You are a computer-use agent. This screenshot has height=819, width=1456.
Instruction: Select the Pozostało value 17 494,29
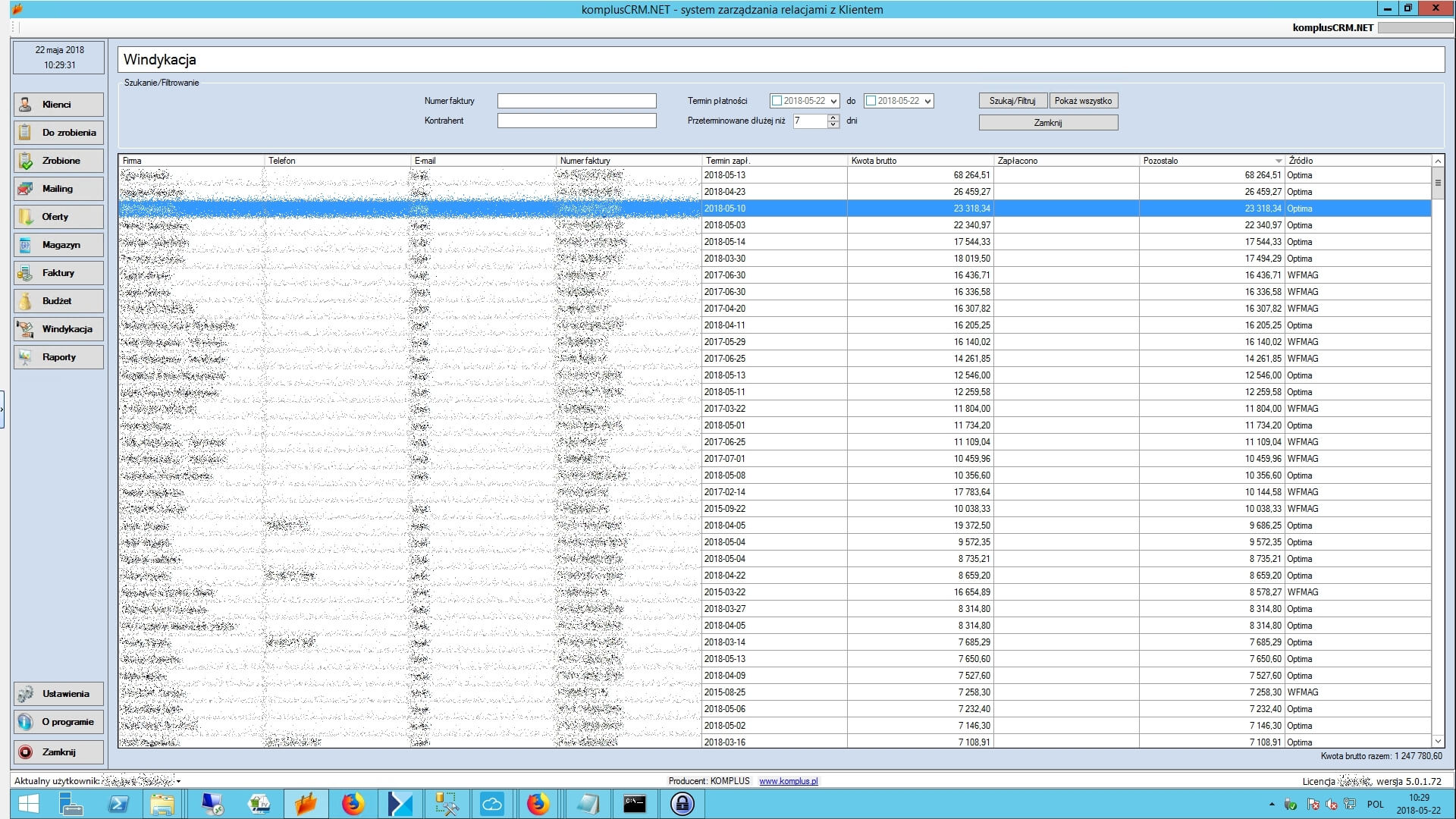(x=1212, y=259)
